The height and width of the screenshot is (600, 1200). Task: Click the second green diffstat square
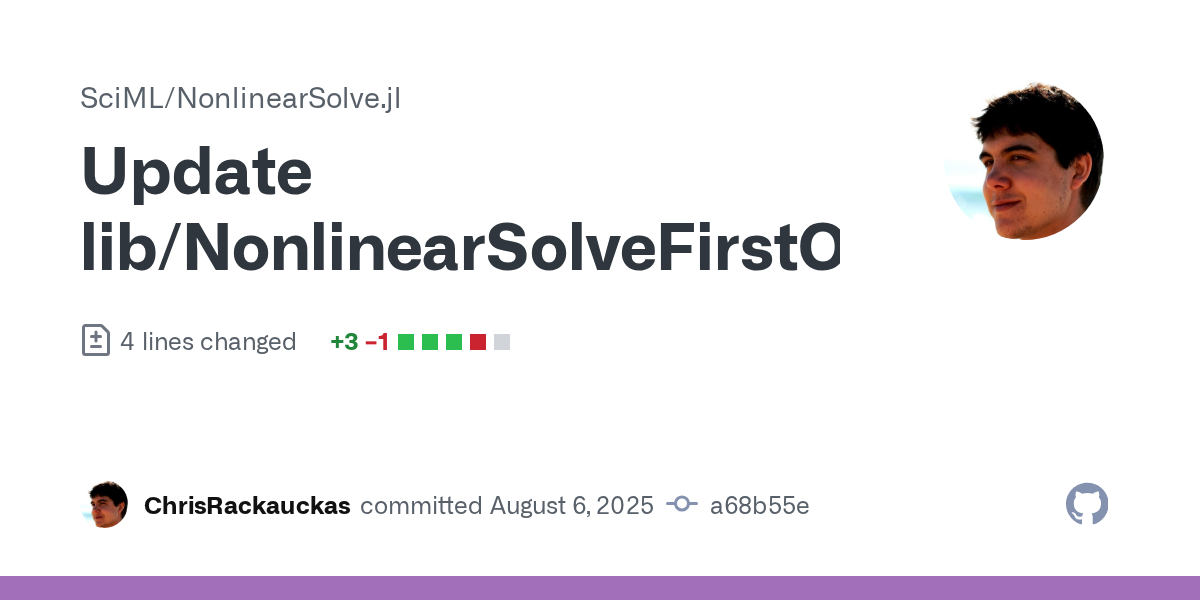coord(430,342)
